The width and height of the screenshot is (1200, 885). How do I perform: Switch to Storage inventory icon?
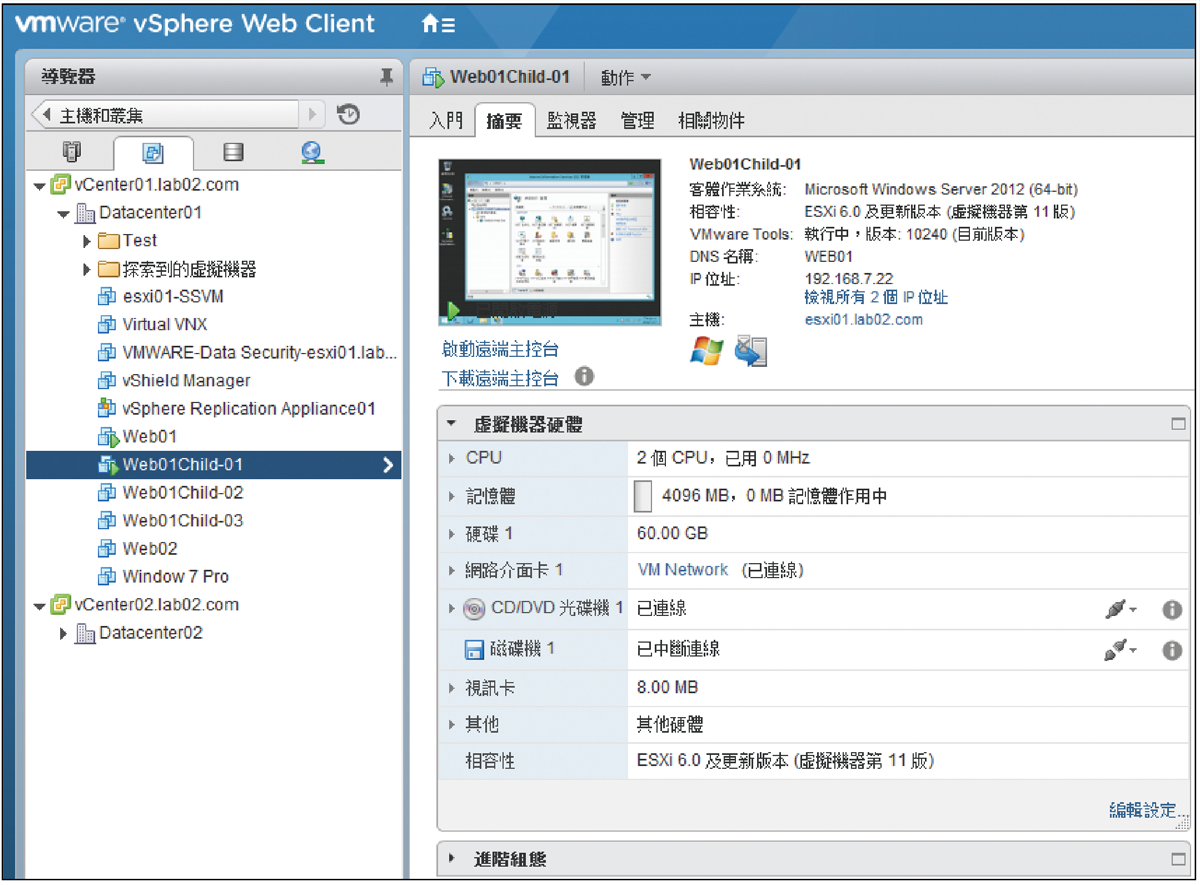coord(233,153)
